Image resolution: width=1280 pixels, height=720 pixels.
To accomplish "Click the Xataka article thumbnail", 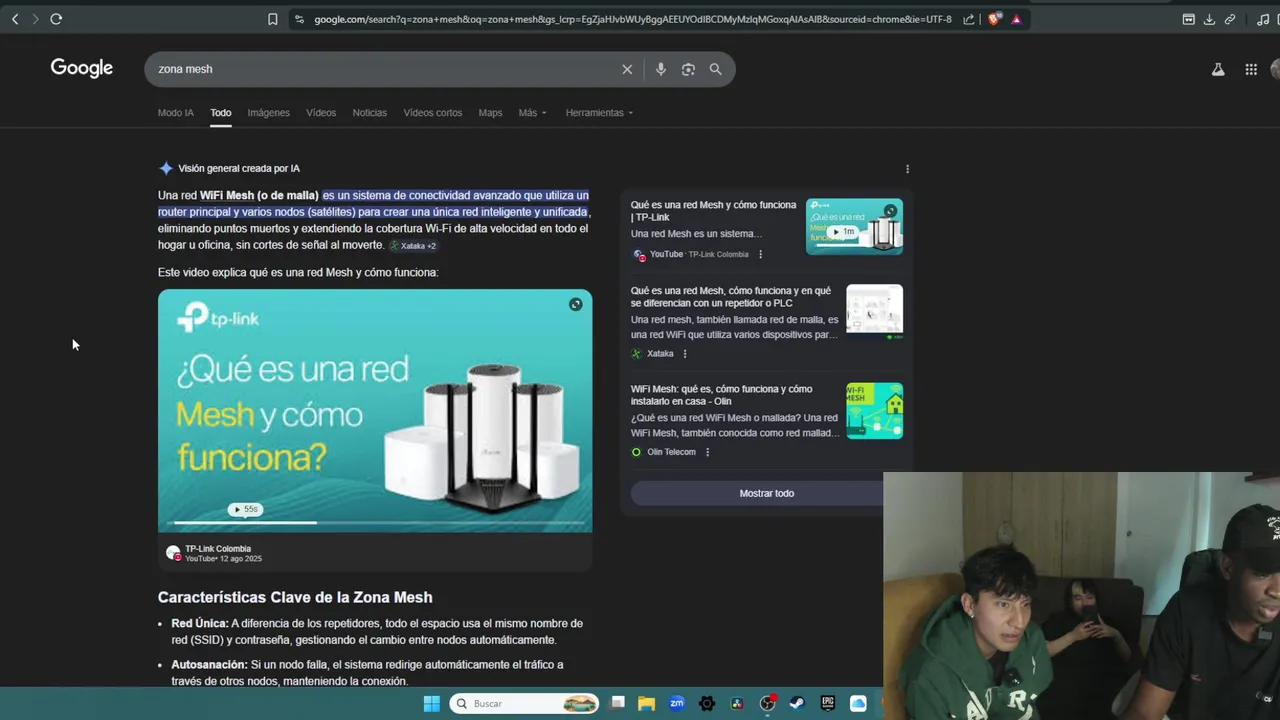I will pyautogui.click(x=875, y=311).
